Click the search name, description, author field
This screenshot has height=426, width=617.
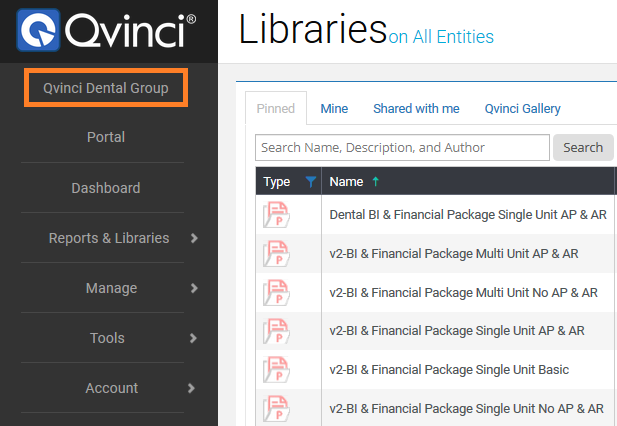click(402, 148)
